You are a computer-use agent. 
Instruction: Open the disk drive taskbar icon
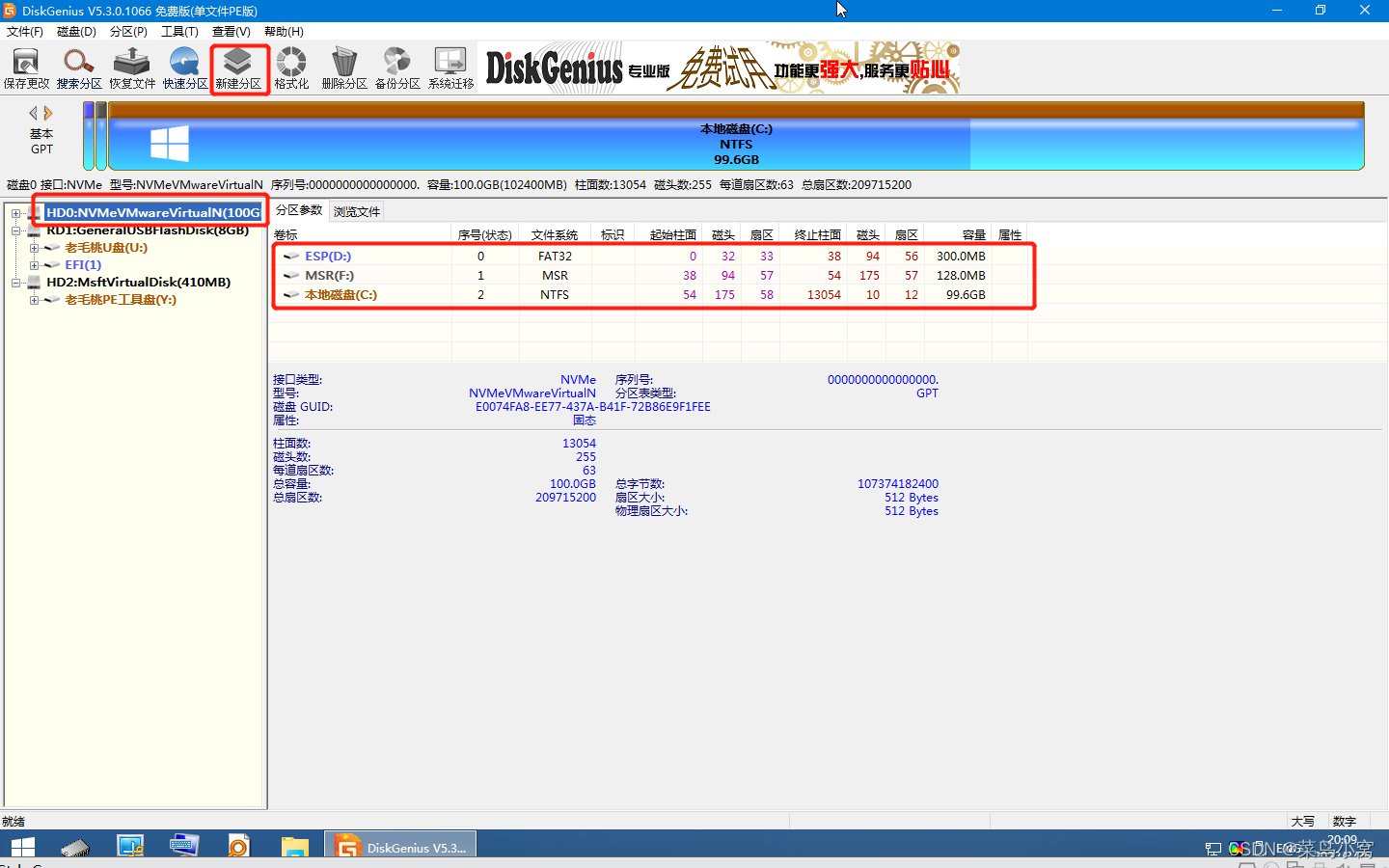click(x=75, y=848)
